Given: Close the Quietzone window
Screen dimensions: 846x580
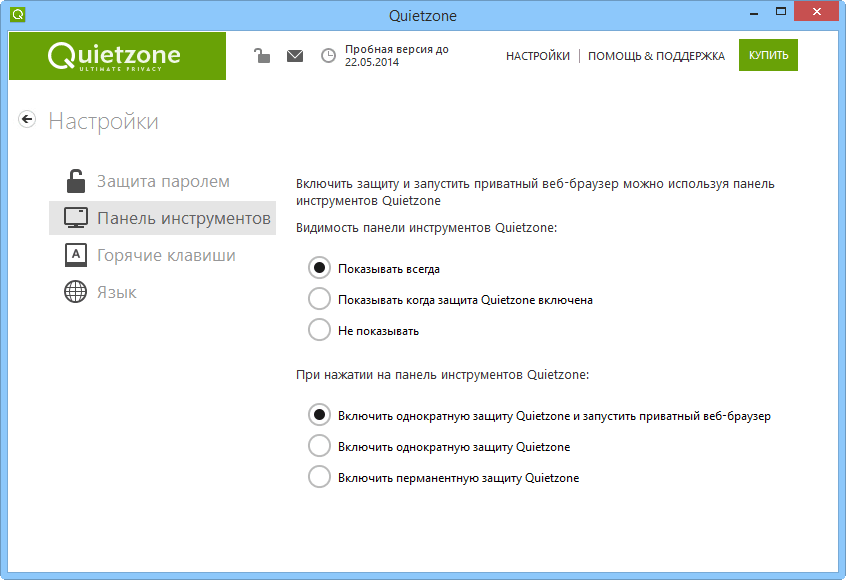Looking at the screenshot, I should click(816, 12).
